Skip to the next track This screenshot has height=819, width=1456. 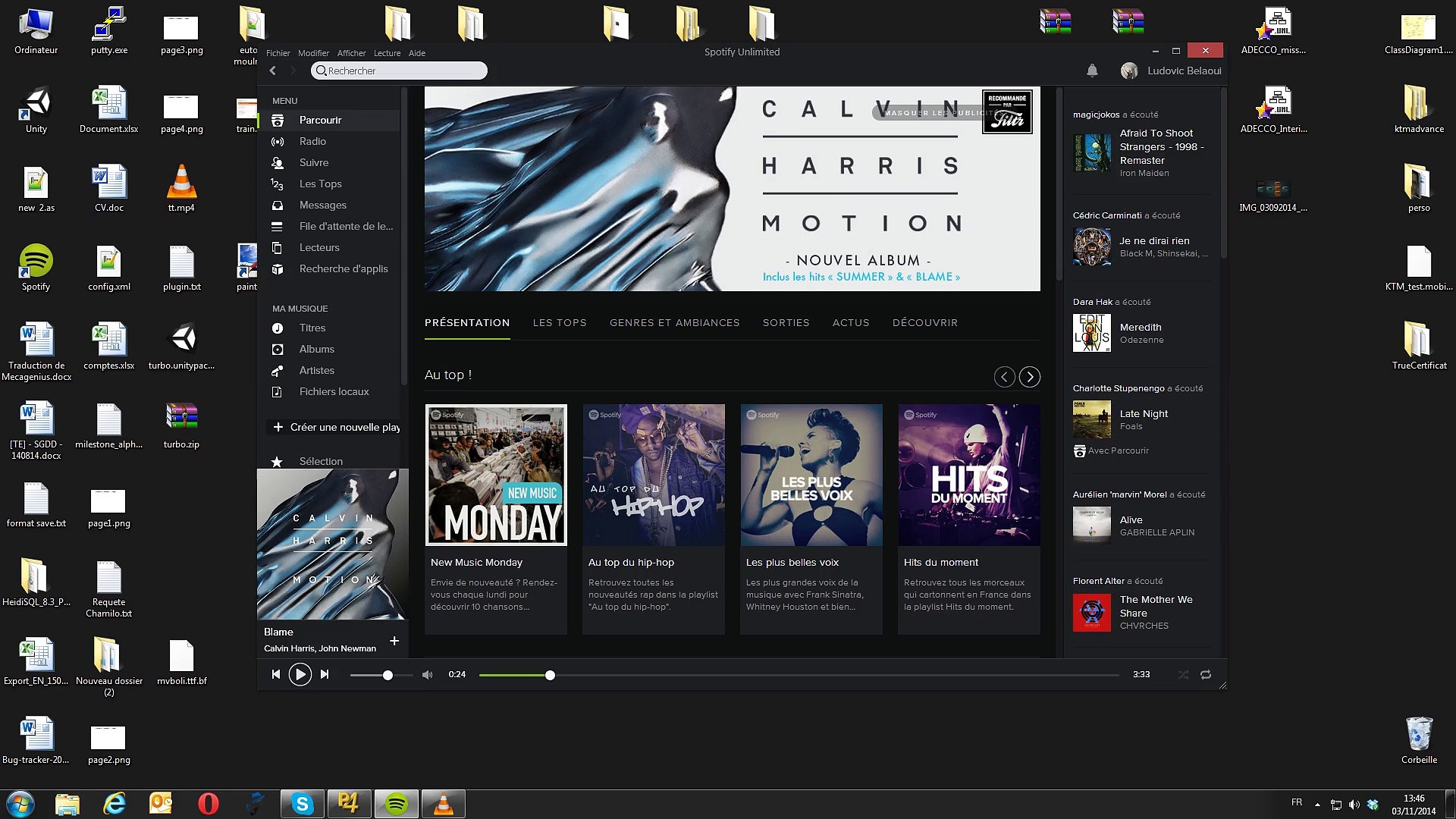pyautogui.click(x=325, y=674)
